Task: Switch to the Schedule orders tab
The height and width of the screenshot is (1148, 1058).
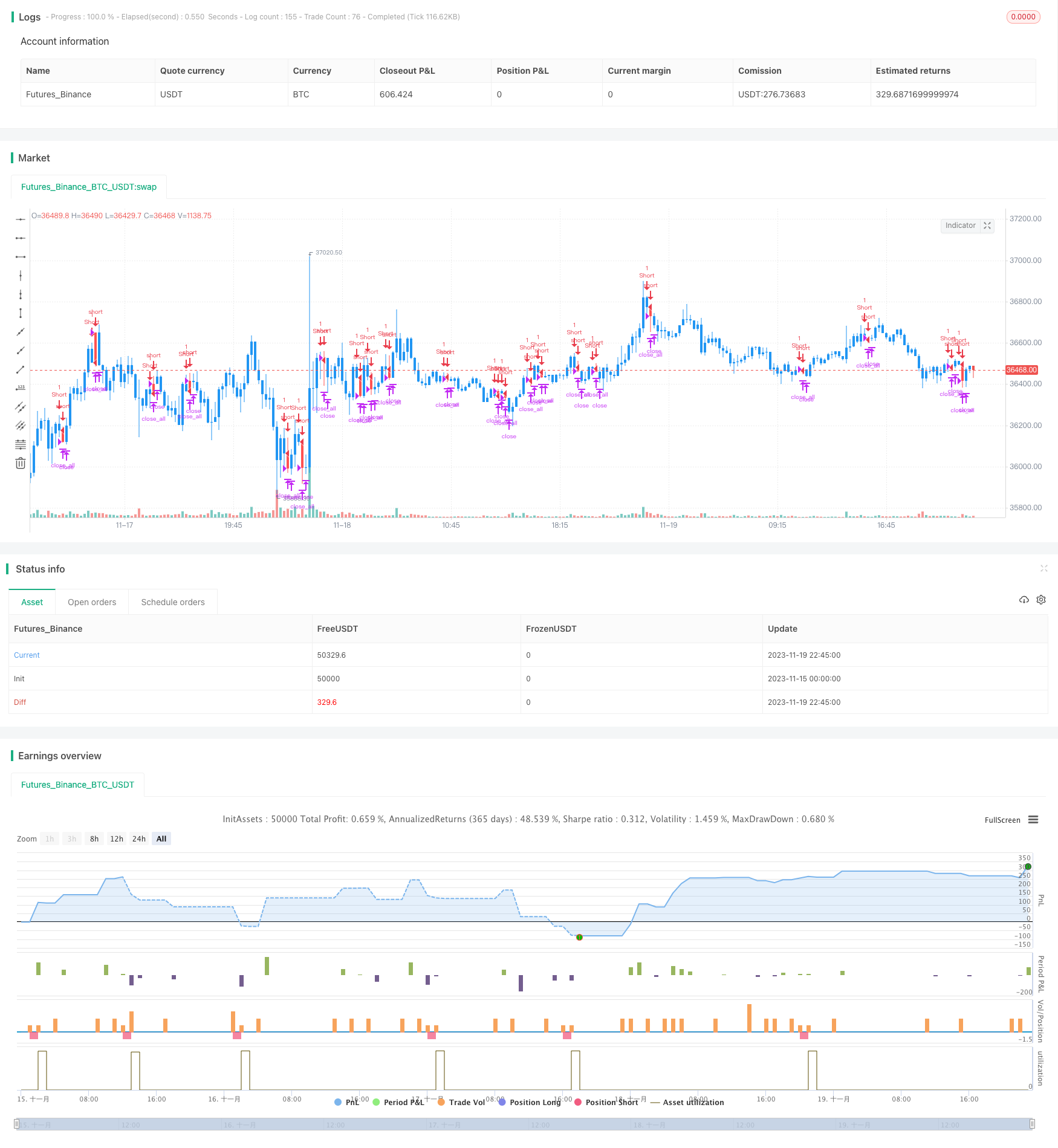Action: [x=173, y=602]
